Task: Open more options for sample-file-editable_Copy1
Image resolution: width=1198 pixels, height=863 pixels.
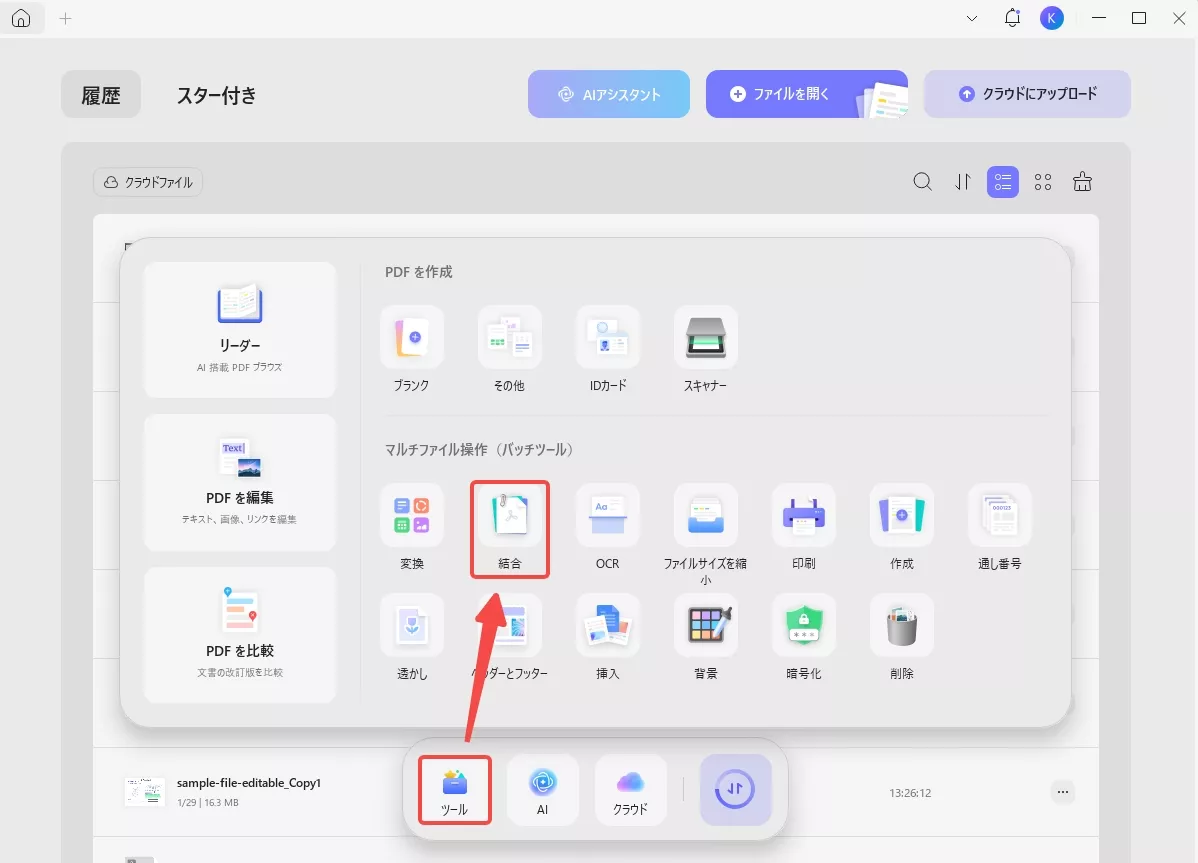Action: click(1063, 792)
